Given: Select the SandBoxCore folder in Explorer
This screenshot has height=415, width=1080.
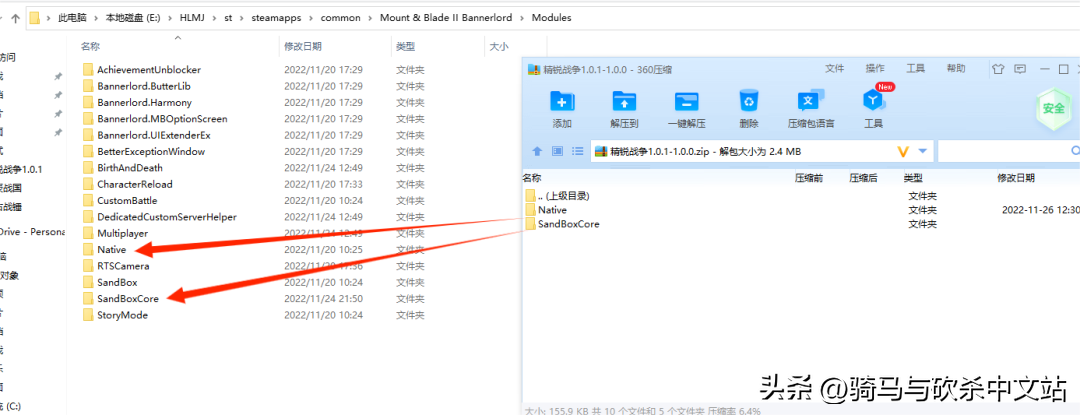Looking at the screenshot, I should 128,299.
